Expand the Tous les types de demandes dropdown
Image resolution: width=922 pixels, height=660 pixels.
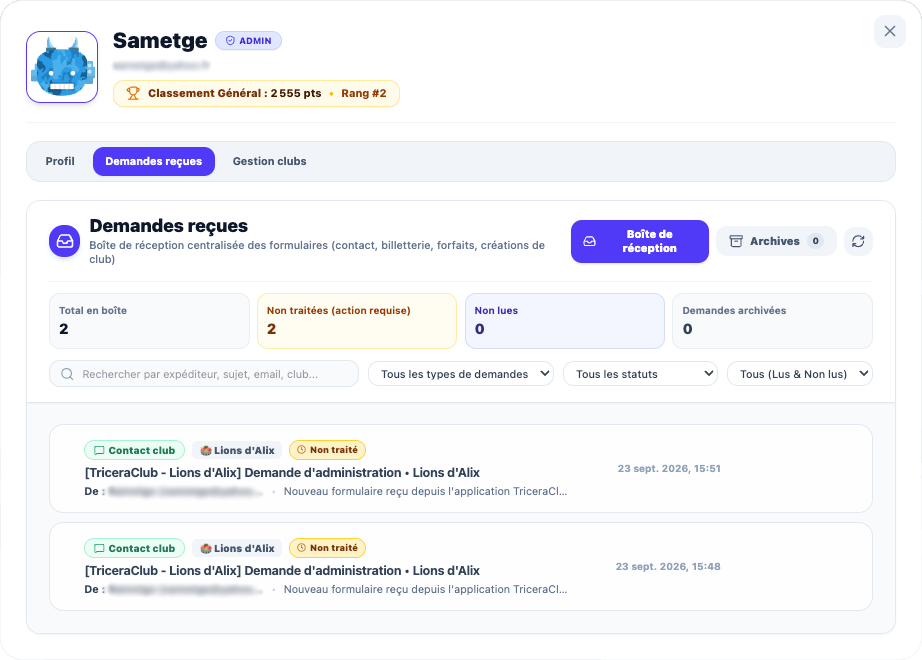tap(461, 374)
